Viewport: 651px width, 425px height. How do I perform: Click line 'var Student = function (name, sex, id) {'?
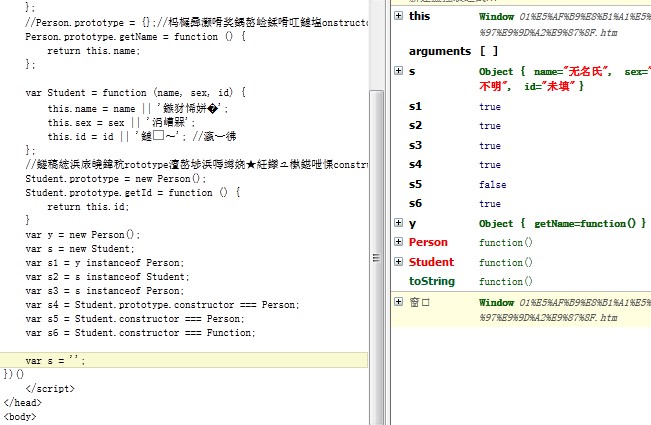(135, 93)
